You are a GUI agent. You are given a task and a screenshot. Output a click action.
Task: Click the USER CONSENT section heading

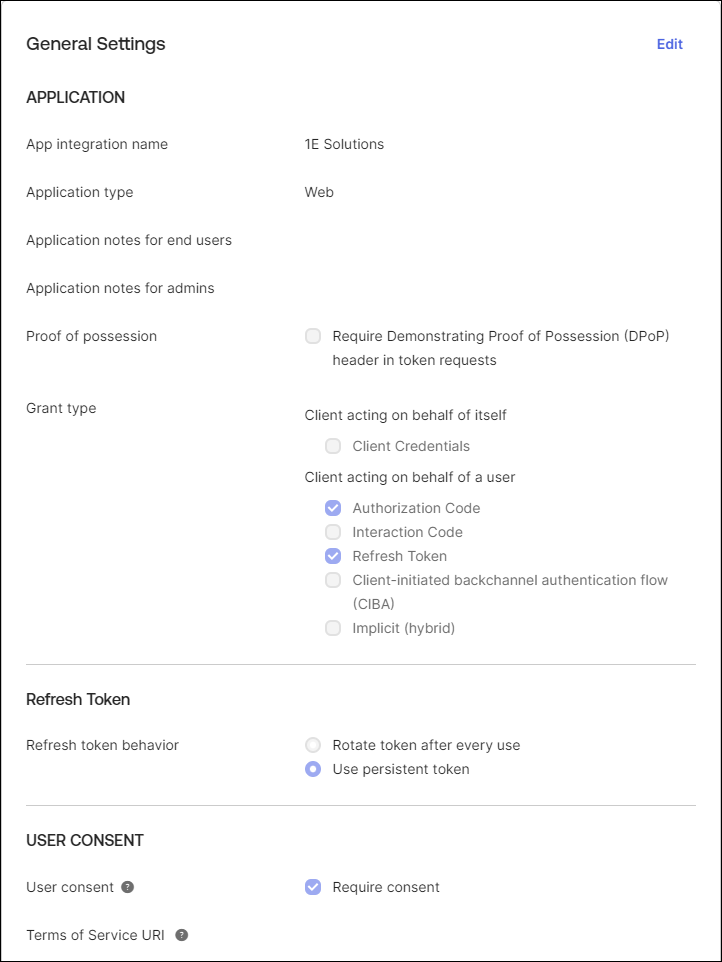click(x=85, y=840)
